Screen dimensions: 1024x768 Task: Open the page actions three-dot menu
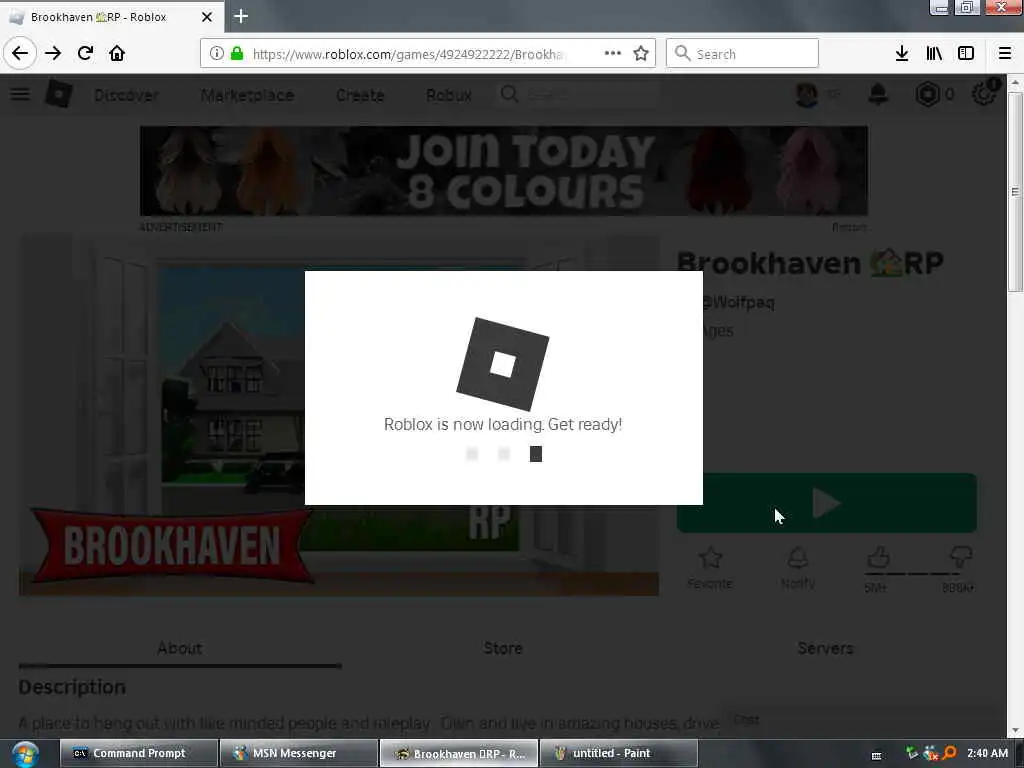[x=613, y=53]
